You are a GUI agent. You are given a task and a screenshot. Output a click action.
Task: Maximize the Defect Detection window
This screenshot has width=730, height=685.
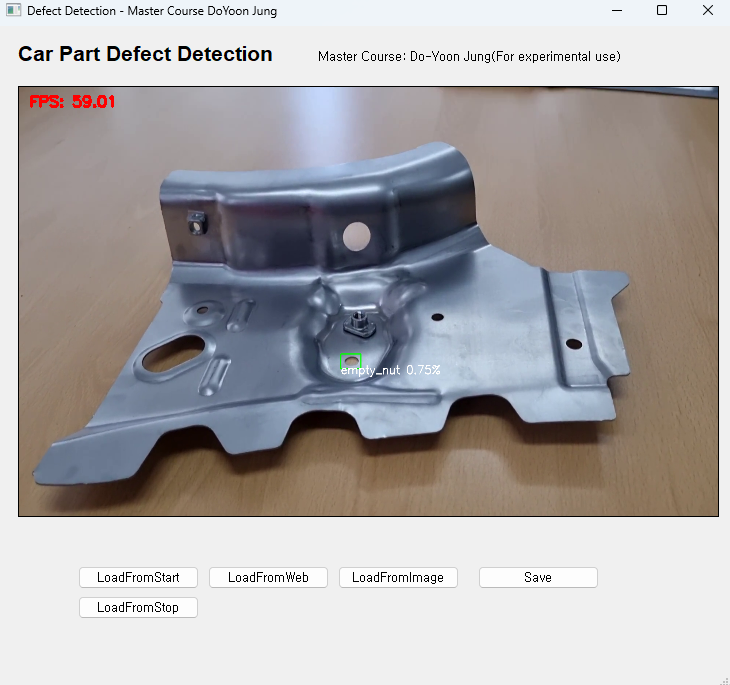click(x=662, y=11)
